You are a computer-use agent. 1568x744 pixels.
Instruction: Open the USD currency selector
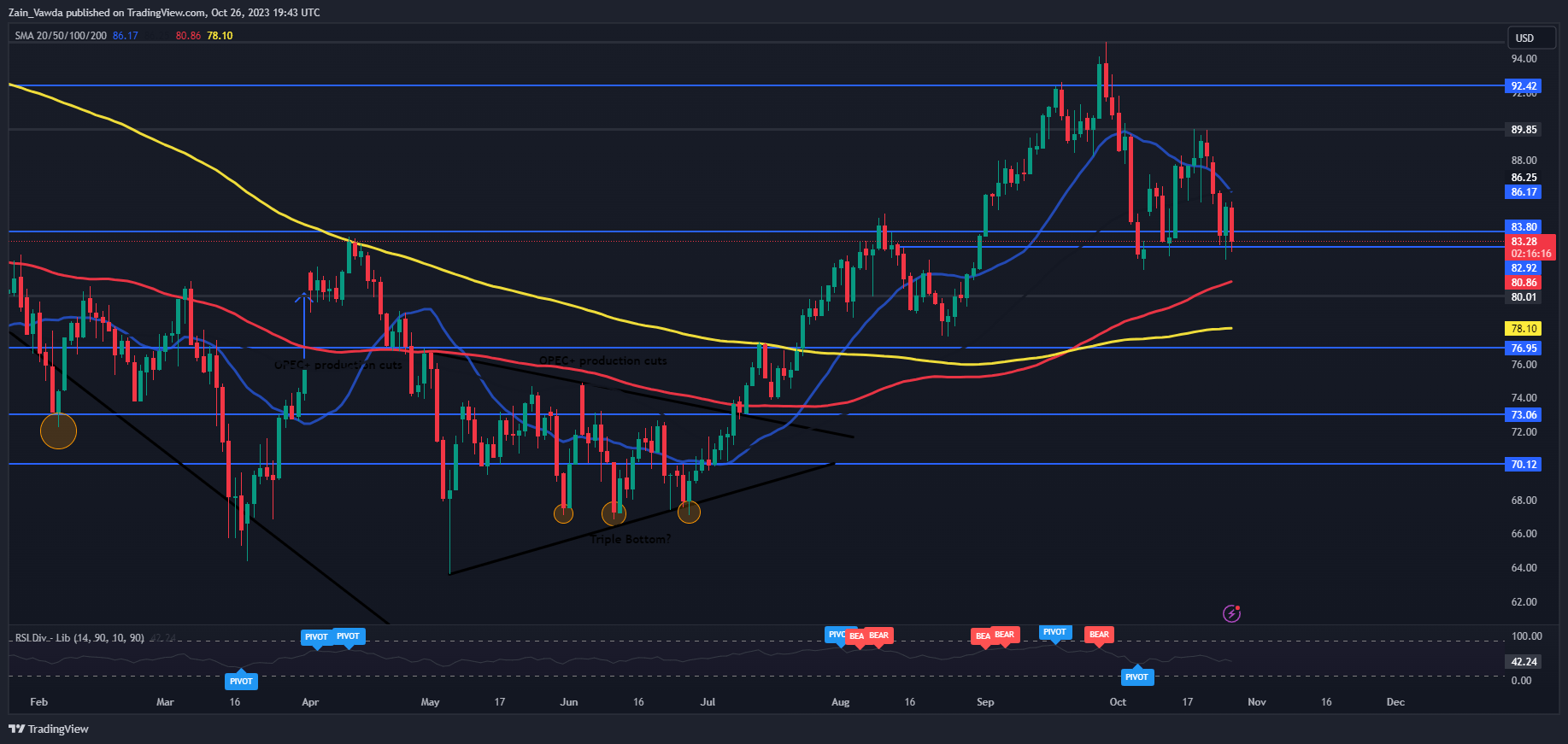coord(1524,38)
